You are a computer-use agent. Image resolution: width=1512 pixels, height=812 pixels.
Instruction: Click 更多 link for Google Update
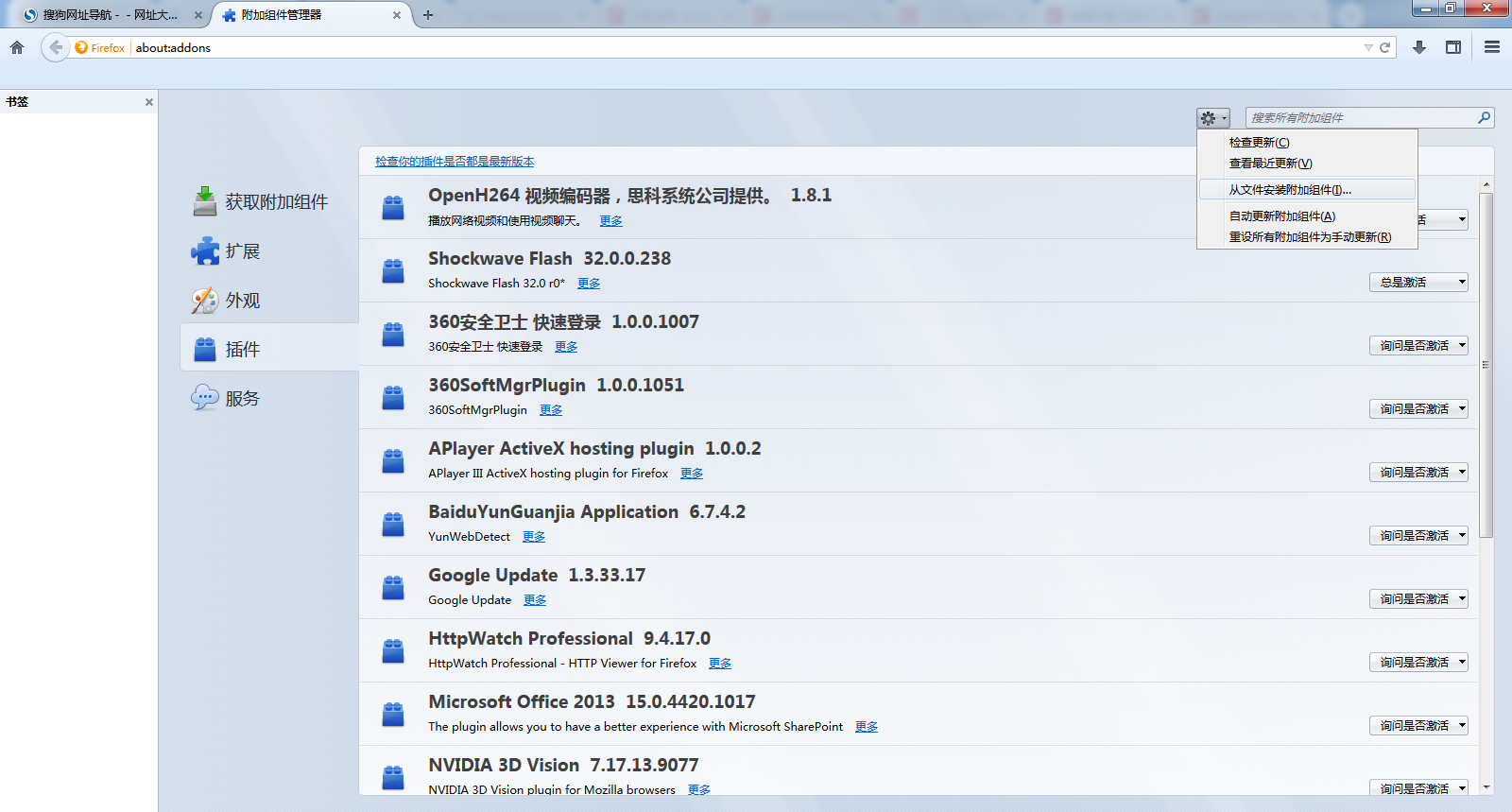pos(535,599)
